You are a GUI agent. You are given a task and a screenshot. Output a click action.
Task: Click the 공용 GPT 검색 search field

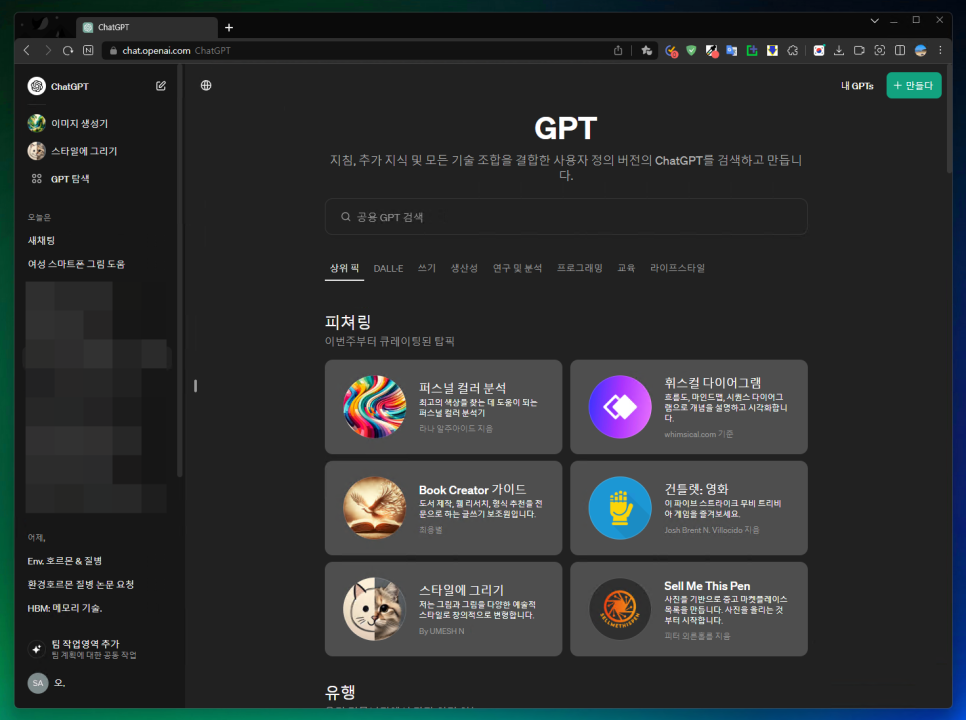point(566,217)
